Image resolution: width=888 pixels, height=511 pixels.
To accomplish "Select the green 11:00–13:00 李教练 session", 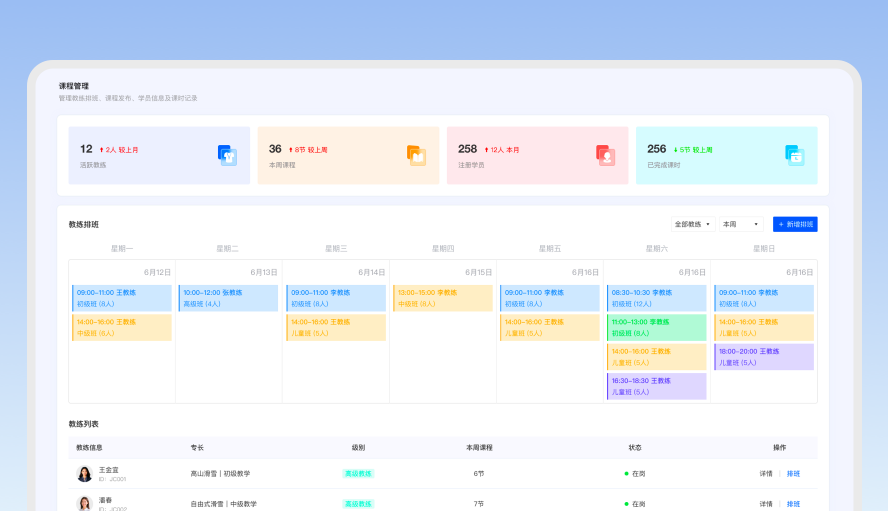I will coord(657,327).
